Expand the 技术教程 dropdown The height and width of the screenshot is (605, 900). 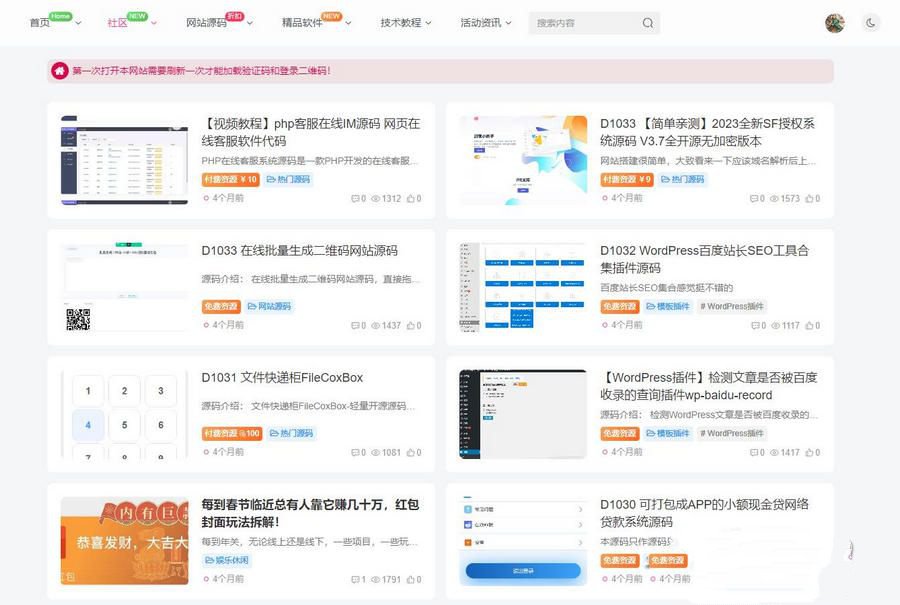click(404, 22)
